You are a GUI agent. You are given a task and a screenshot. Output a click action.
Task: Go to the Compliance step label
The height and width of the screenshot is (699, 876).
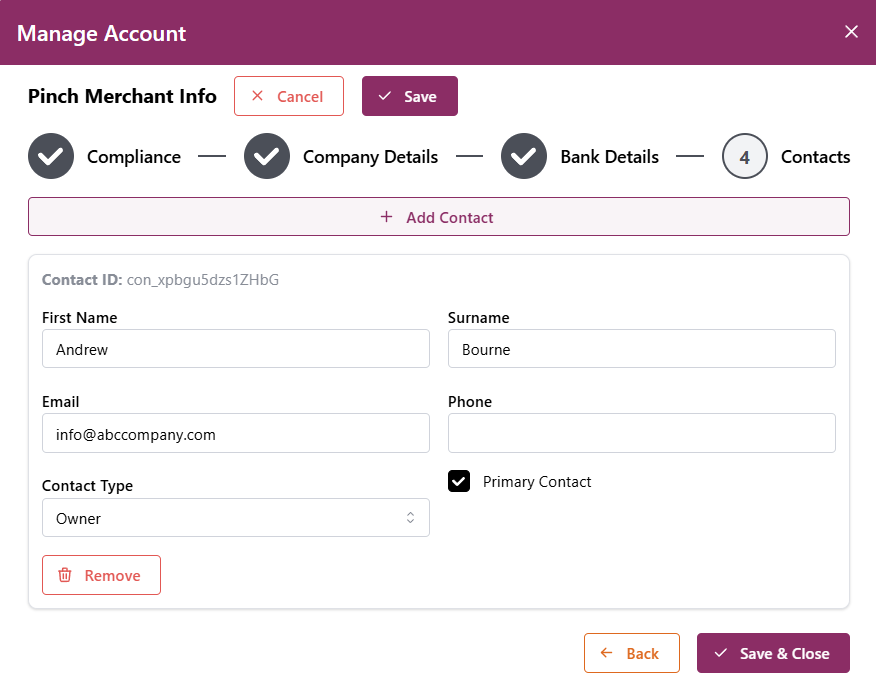tap(134, 157)
